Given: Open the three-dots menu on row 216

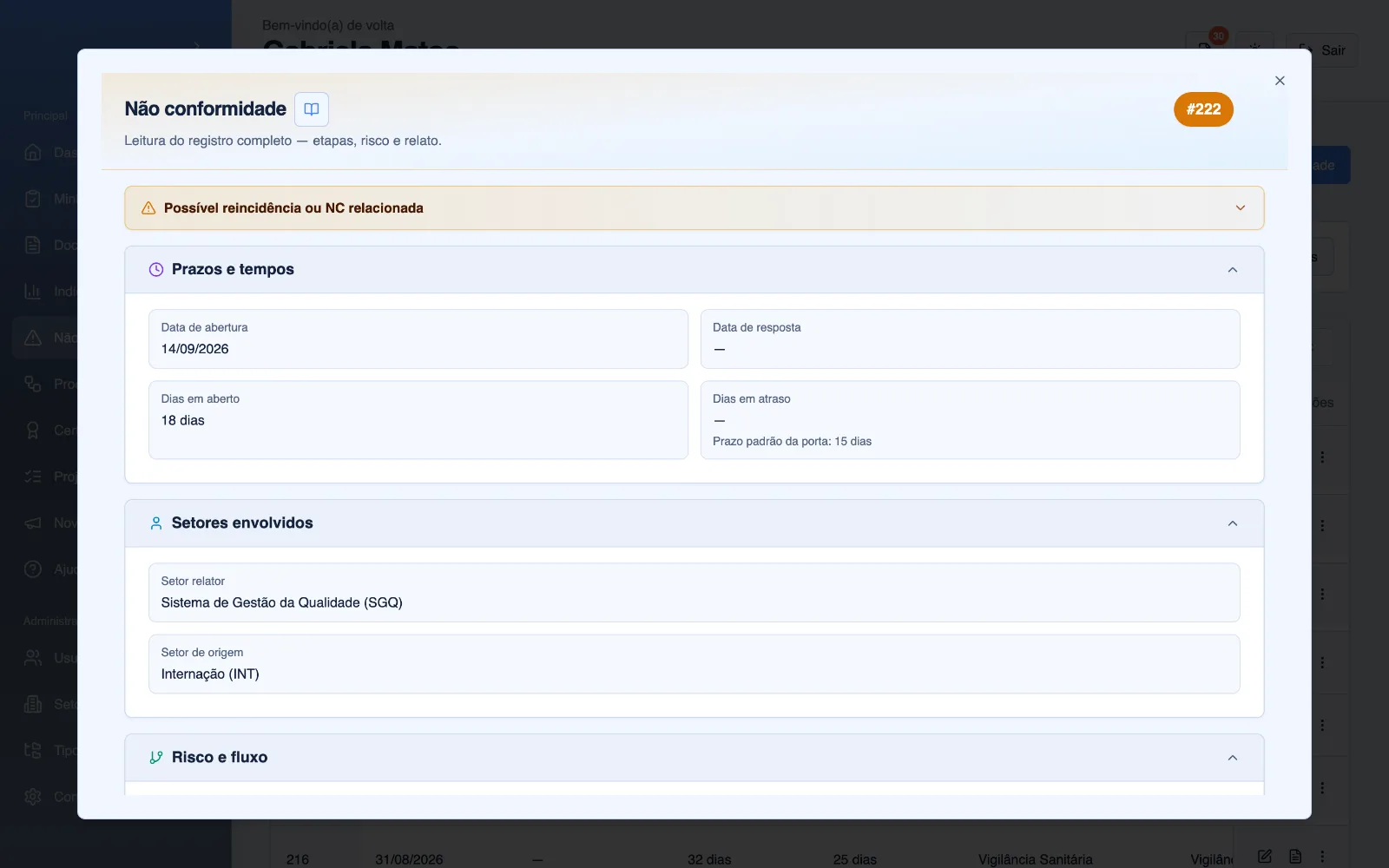Looking at the screenshot, I should pos(1323,857).
